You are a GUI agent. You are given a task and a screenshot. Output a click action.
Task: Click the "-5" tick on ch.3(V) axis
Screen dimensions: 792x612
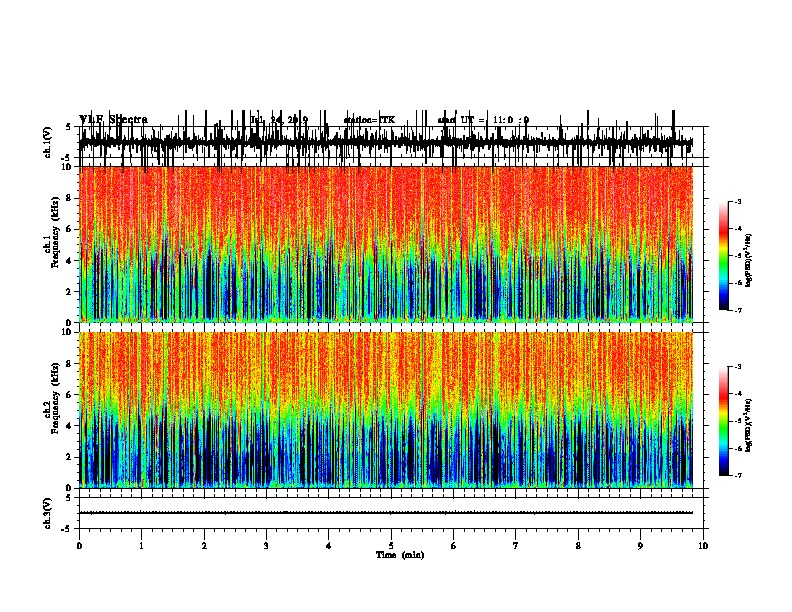tap(67, 529)
